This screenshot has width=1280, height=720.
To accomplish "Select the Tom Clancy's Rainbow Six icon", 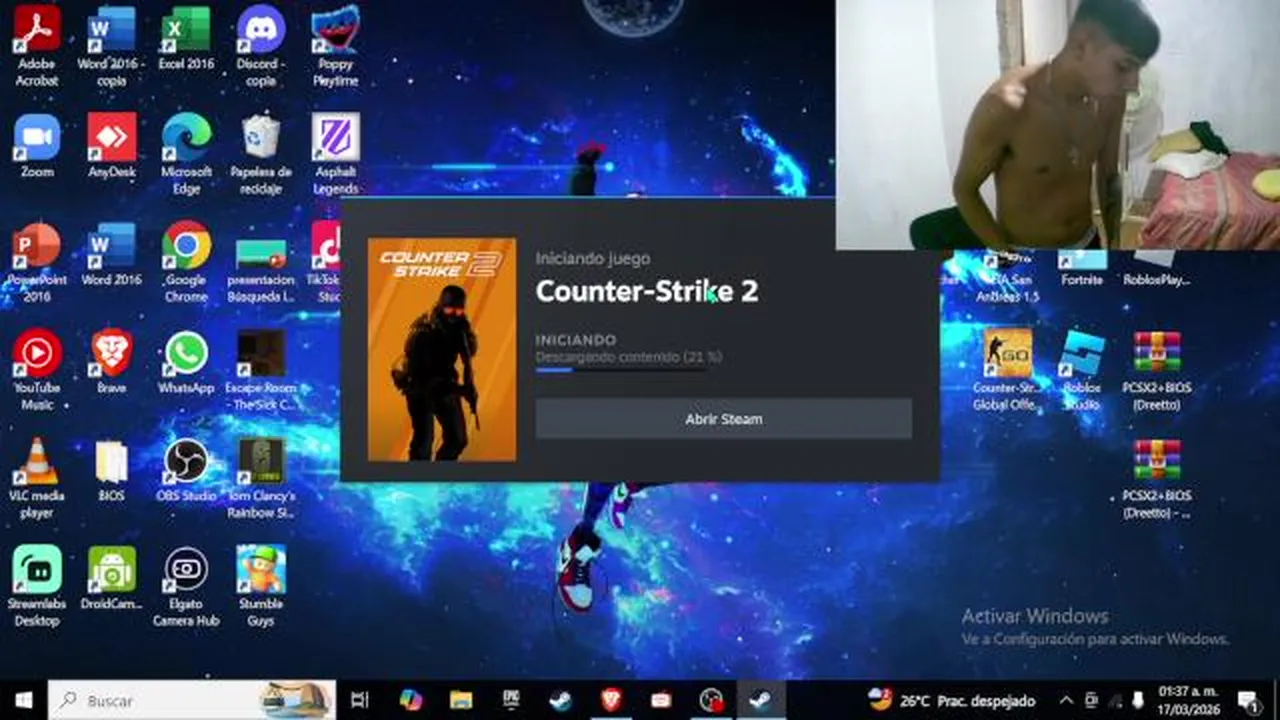I will [261, 478].
